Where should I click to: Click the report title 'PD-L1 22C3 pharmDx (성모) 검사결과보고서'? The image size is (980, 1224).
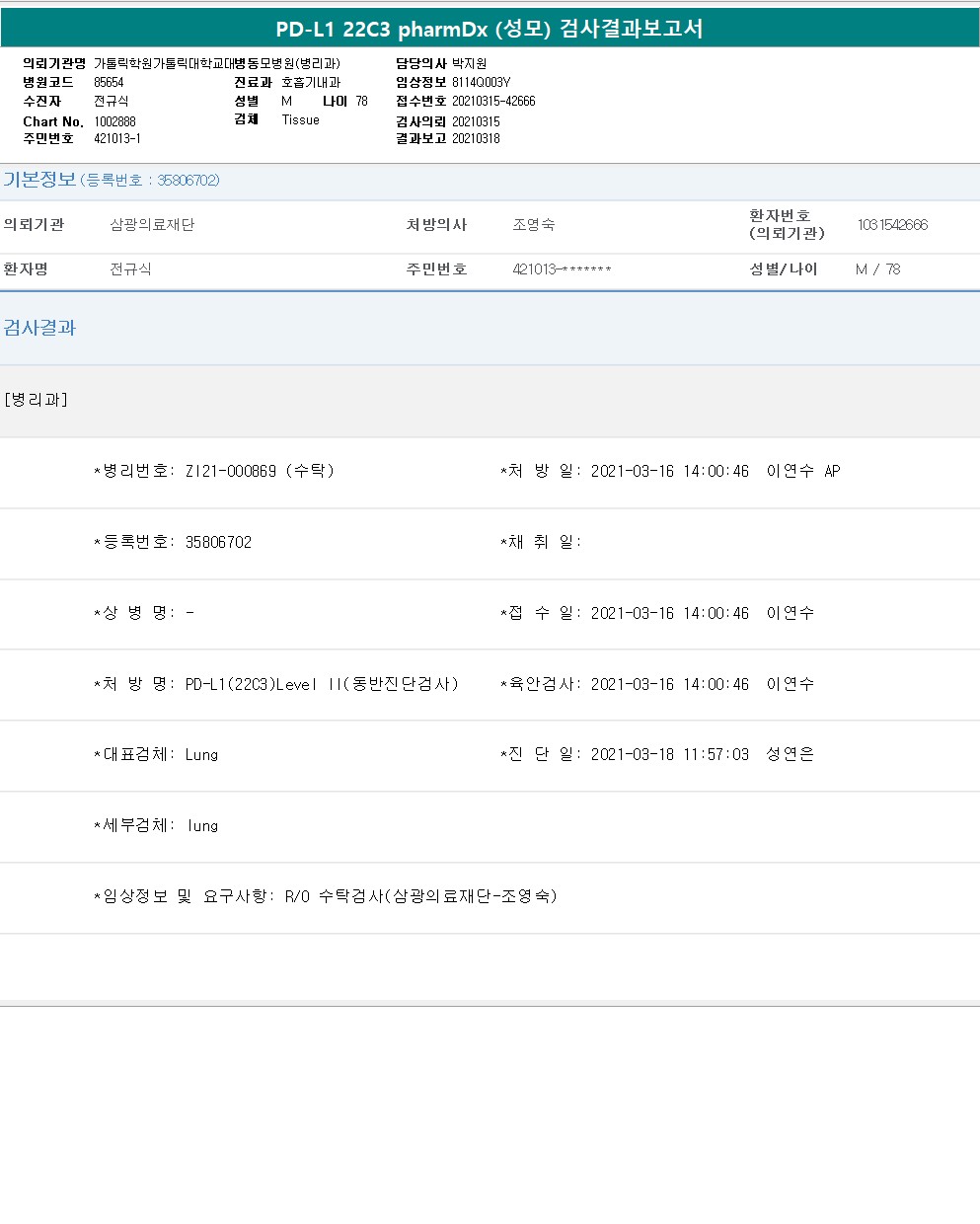490,29
